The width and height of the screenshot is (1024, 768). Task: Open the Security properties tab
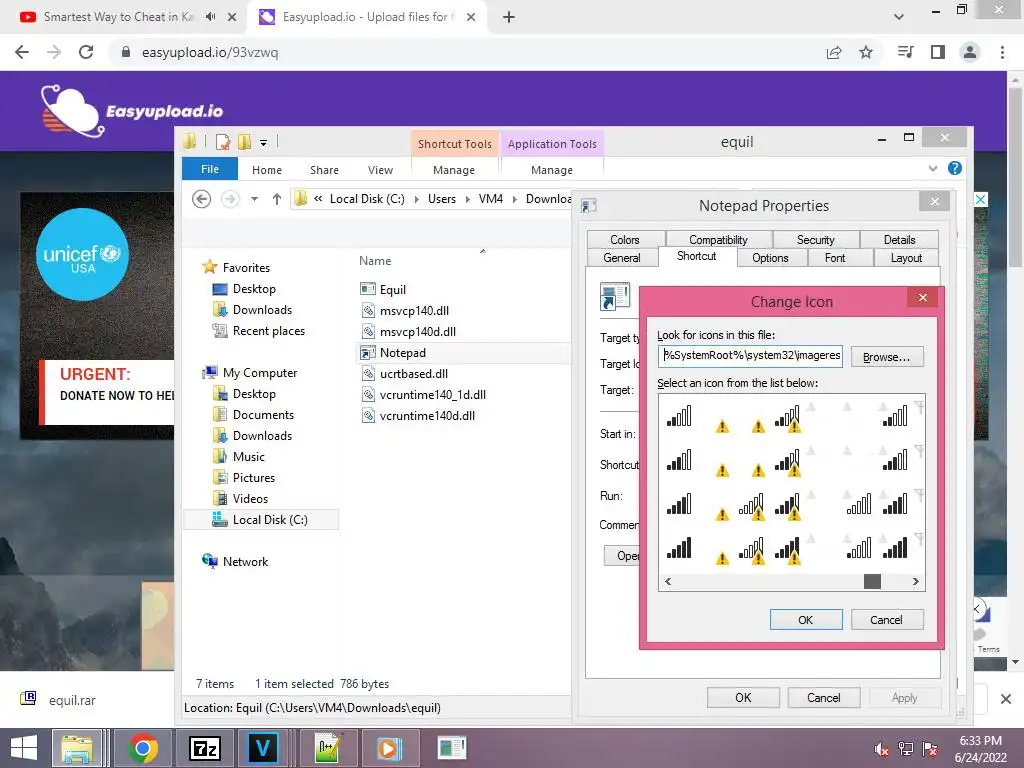816,240
